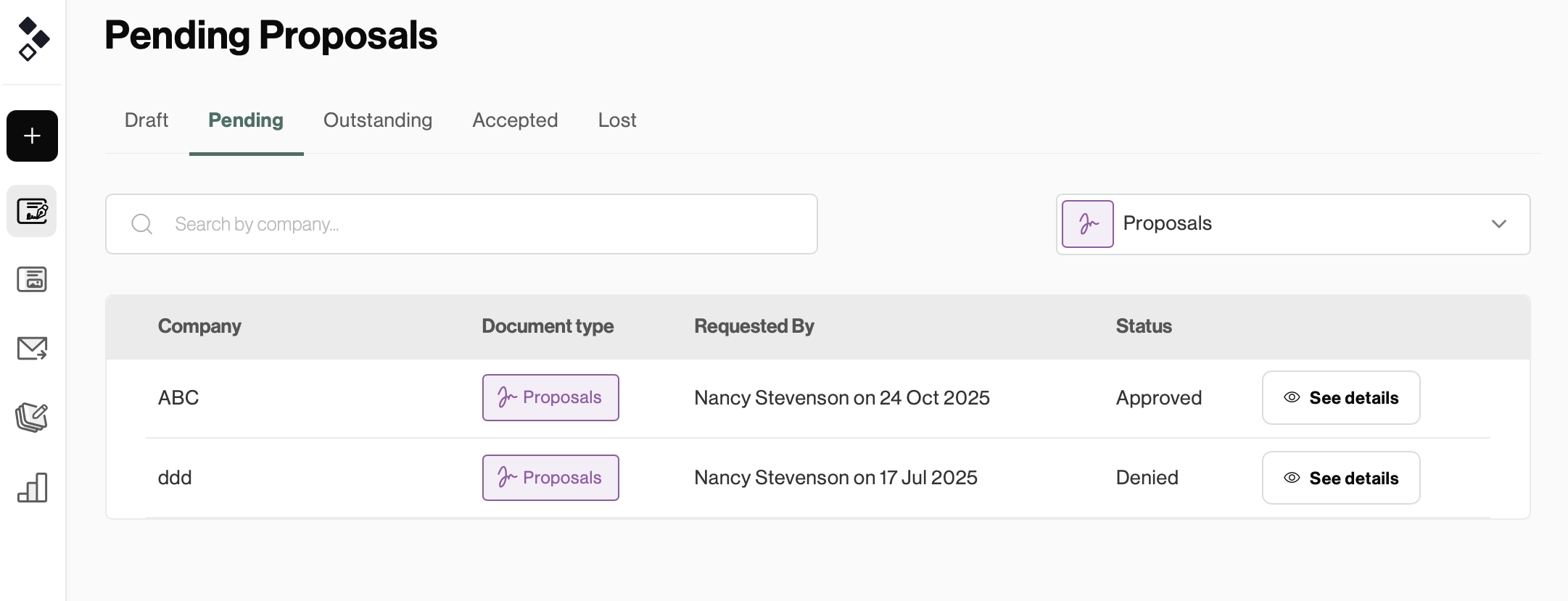The height and width of the screenshot is (601, 1568).
Task: Open the proposals signing icon in sidebar
Action: 32,211
